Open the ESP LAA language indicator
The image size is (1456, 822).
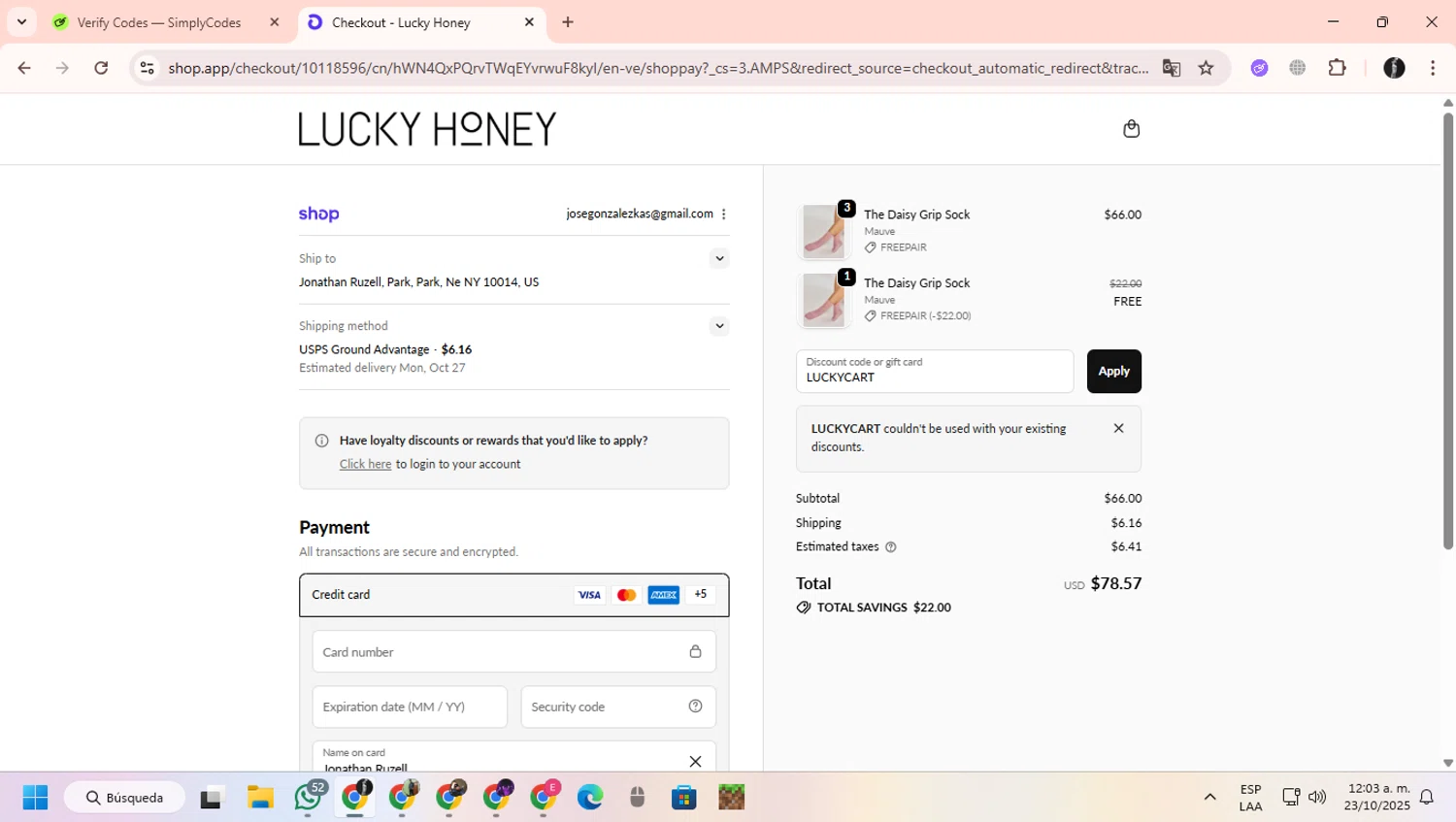point(1251,798)
